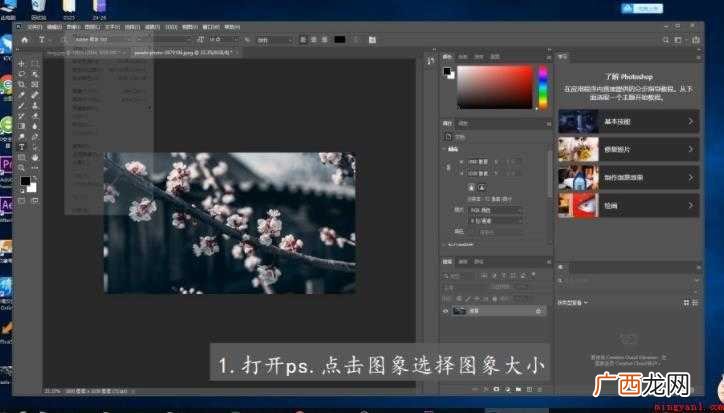Toggle the lock icon on the background layer
This screenshot has height=413, width=724.
[538, 311]
